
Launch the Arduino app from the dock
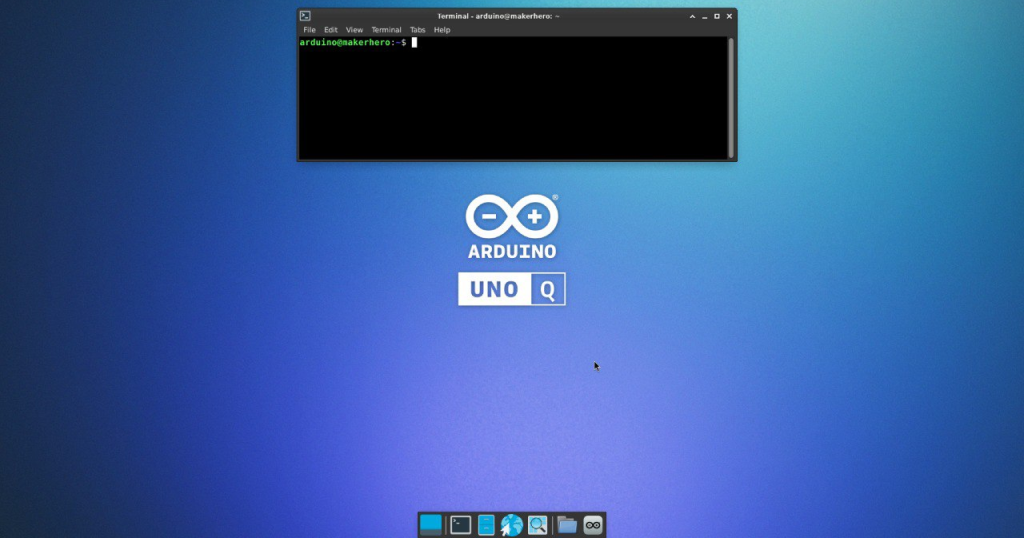point(592,525)
